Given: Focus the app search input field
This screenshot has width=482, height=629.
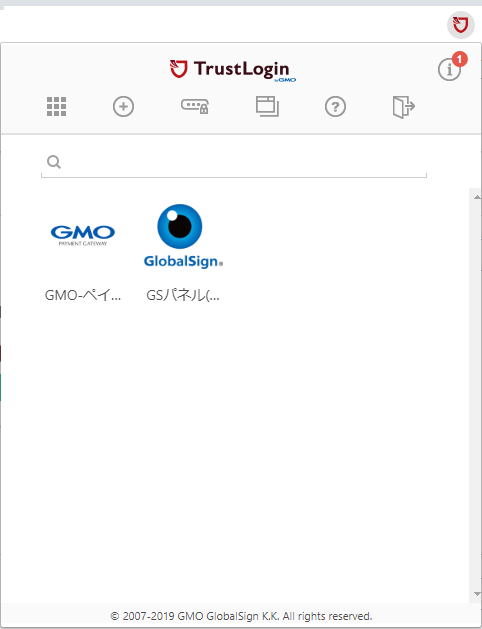Looking at the screenshot, I should pos(234,162).
